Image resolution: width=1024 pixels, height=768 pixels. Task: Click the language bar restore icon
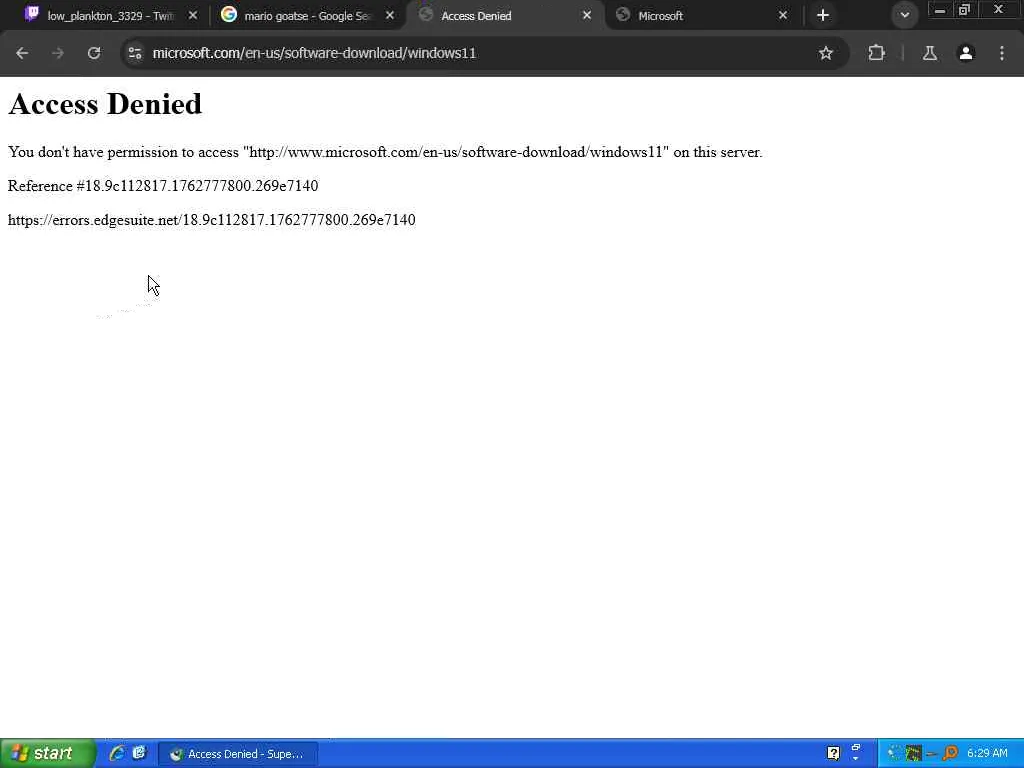[856, 748]
